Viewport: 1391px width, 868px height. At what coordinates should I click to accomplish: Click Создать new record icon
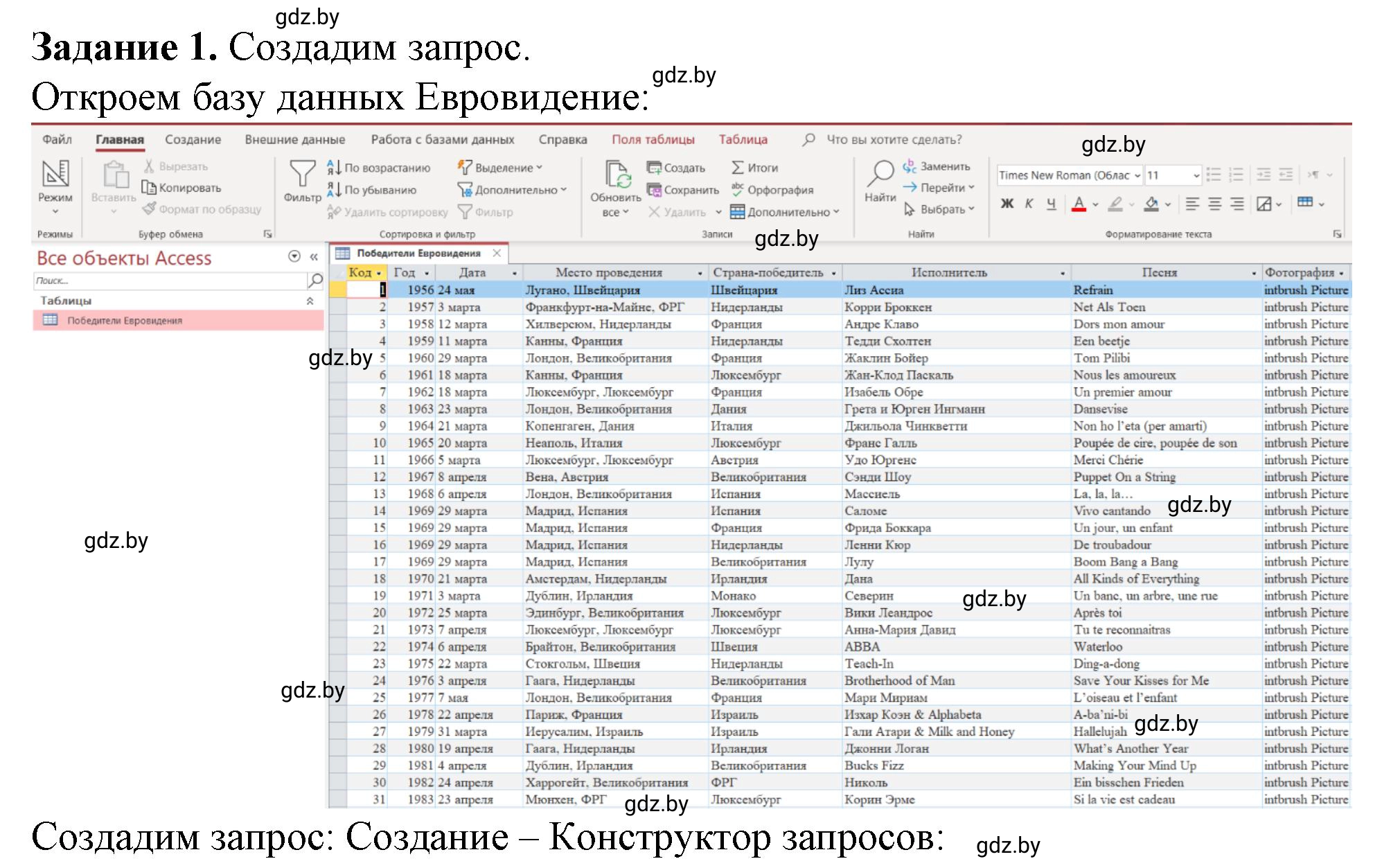653,168
